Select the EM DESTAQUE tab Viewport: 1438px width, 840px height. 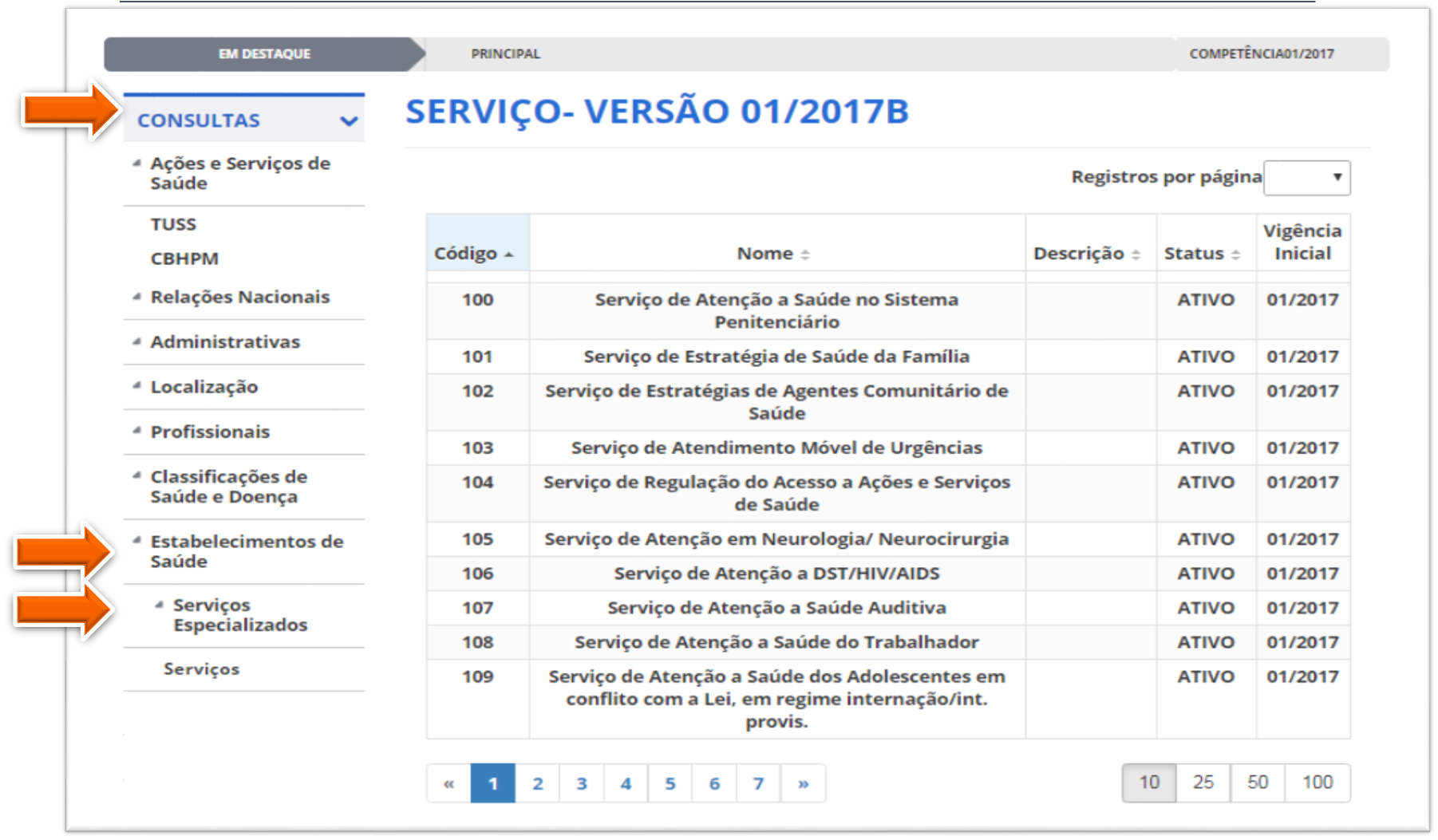(264, 53)
